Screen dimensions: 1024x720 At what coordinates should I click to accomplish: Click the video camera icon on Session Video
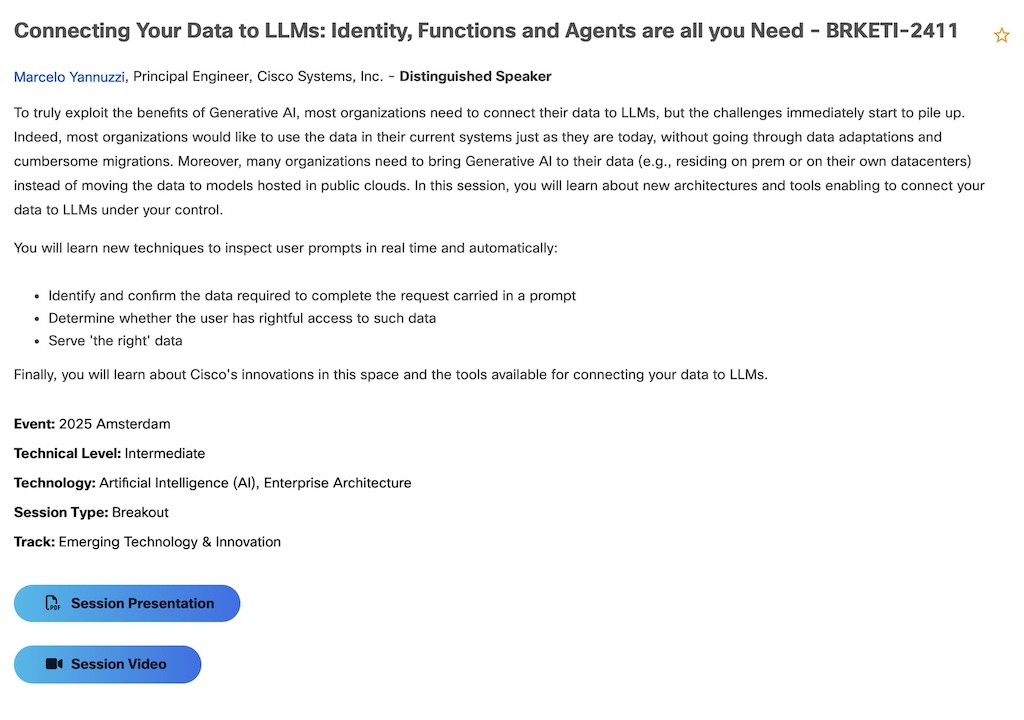tap(54, 664)
